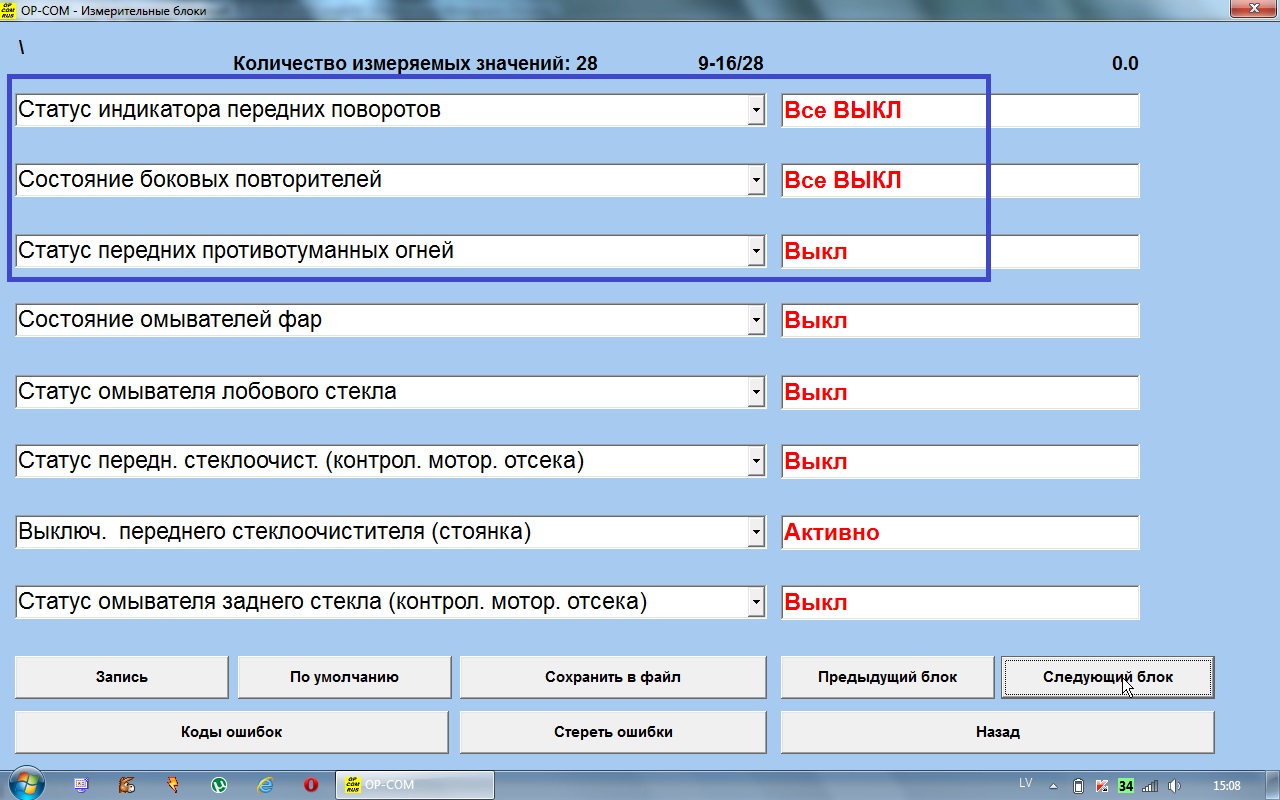This screenshot has width=1280, height=800.
Task: Open Internet Explorer from the taskbar
Action: 265,785
